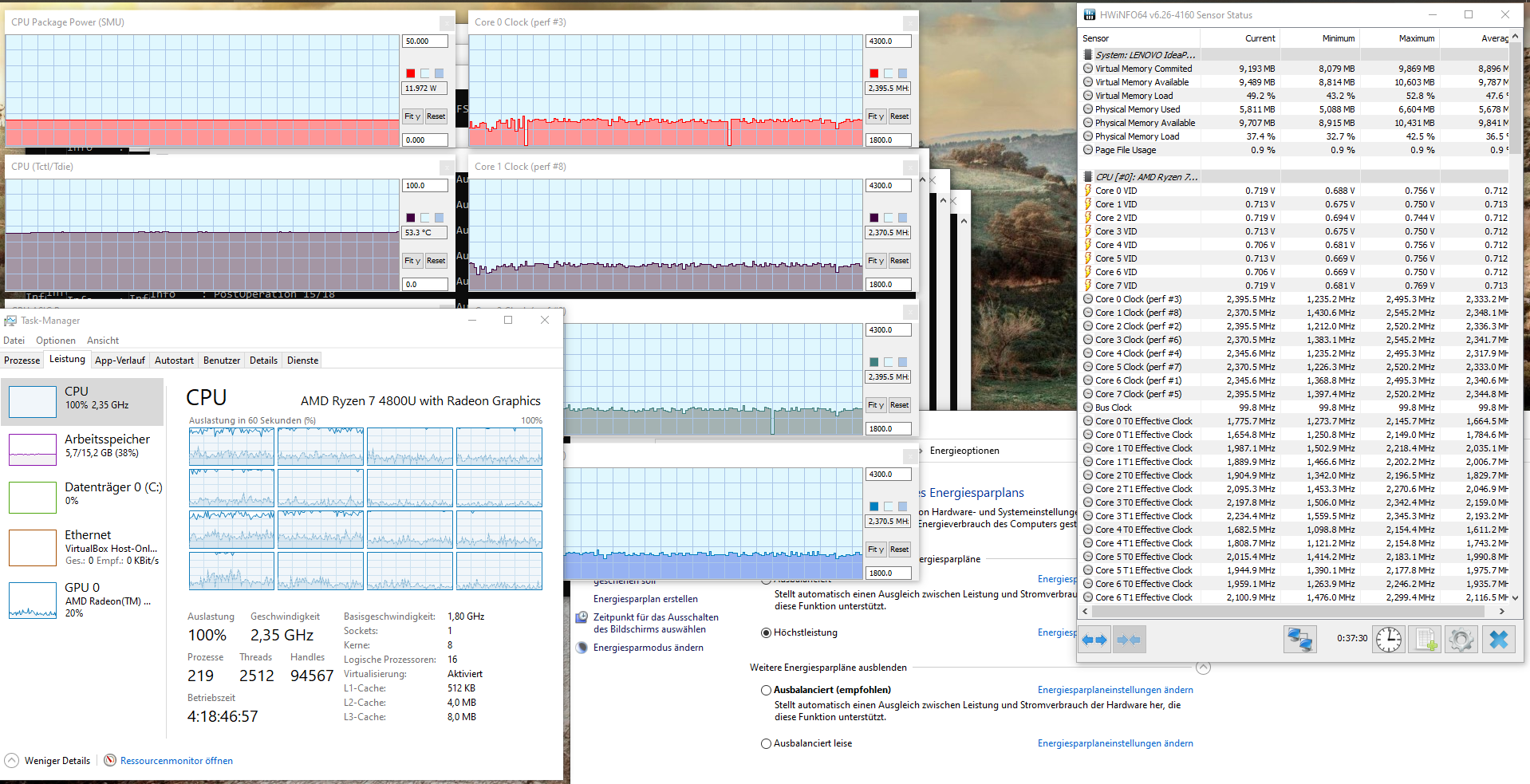Image resolution: width=1530 pixels, height=784 pixels.
Task: Open Ressourcenmonitor via the link
Action: (x=175, y=760)
